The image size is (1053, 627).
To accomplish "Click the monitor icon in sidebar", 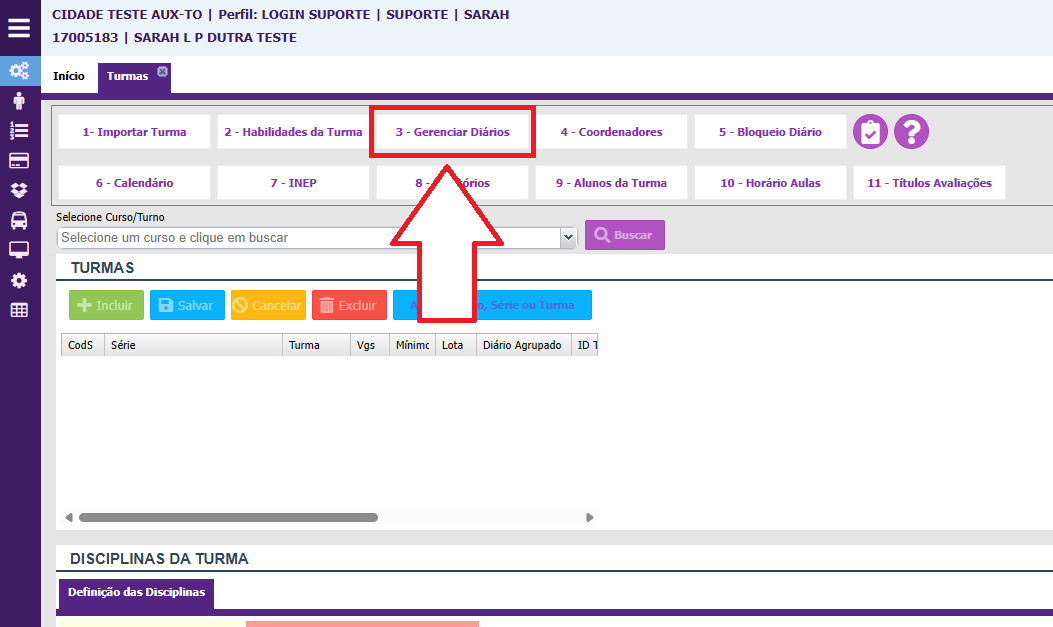I will pyautogui.click(x=19, y=250).
